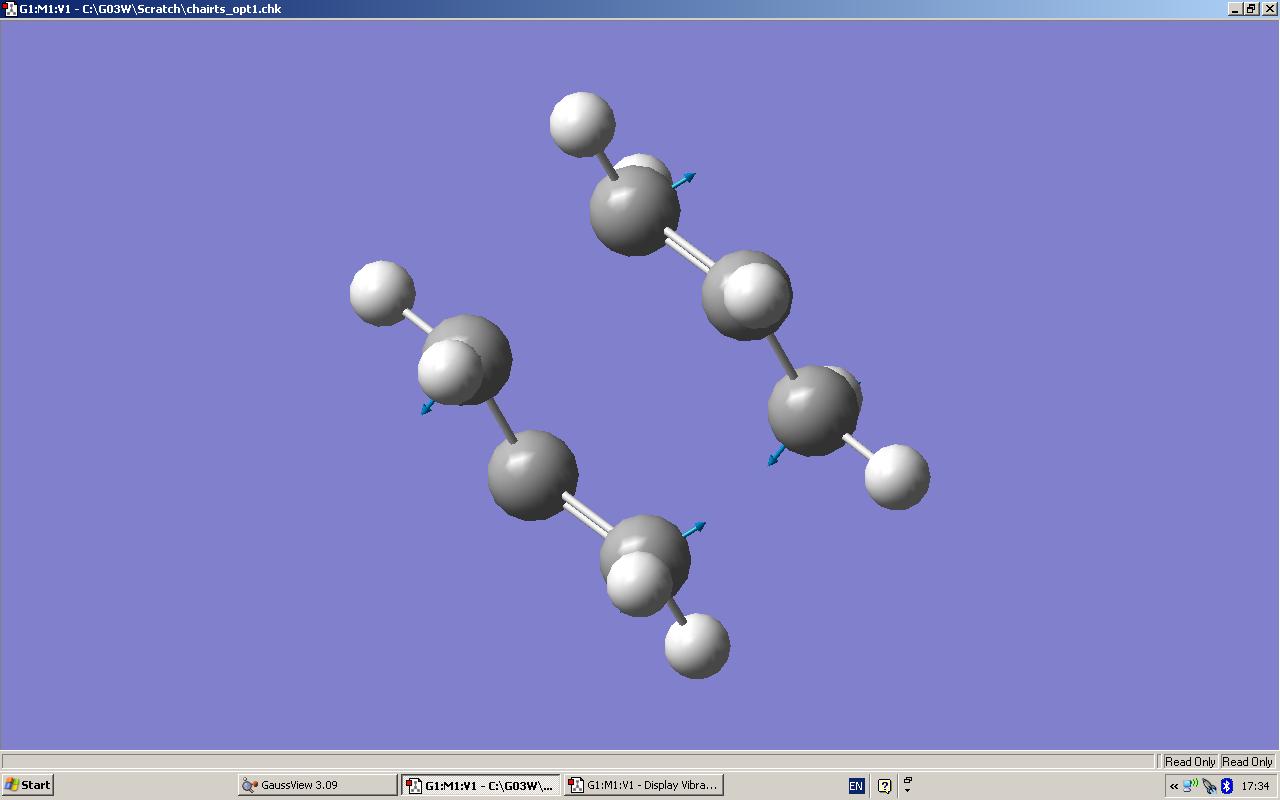Open the Bluetooth tray icon
1280x800 pixels.
(x=1227, y=786)
